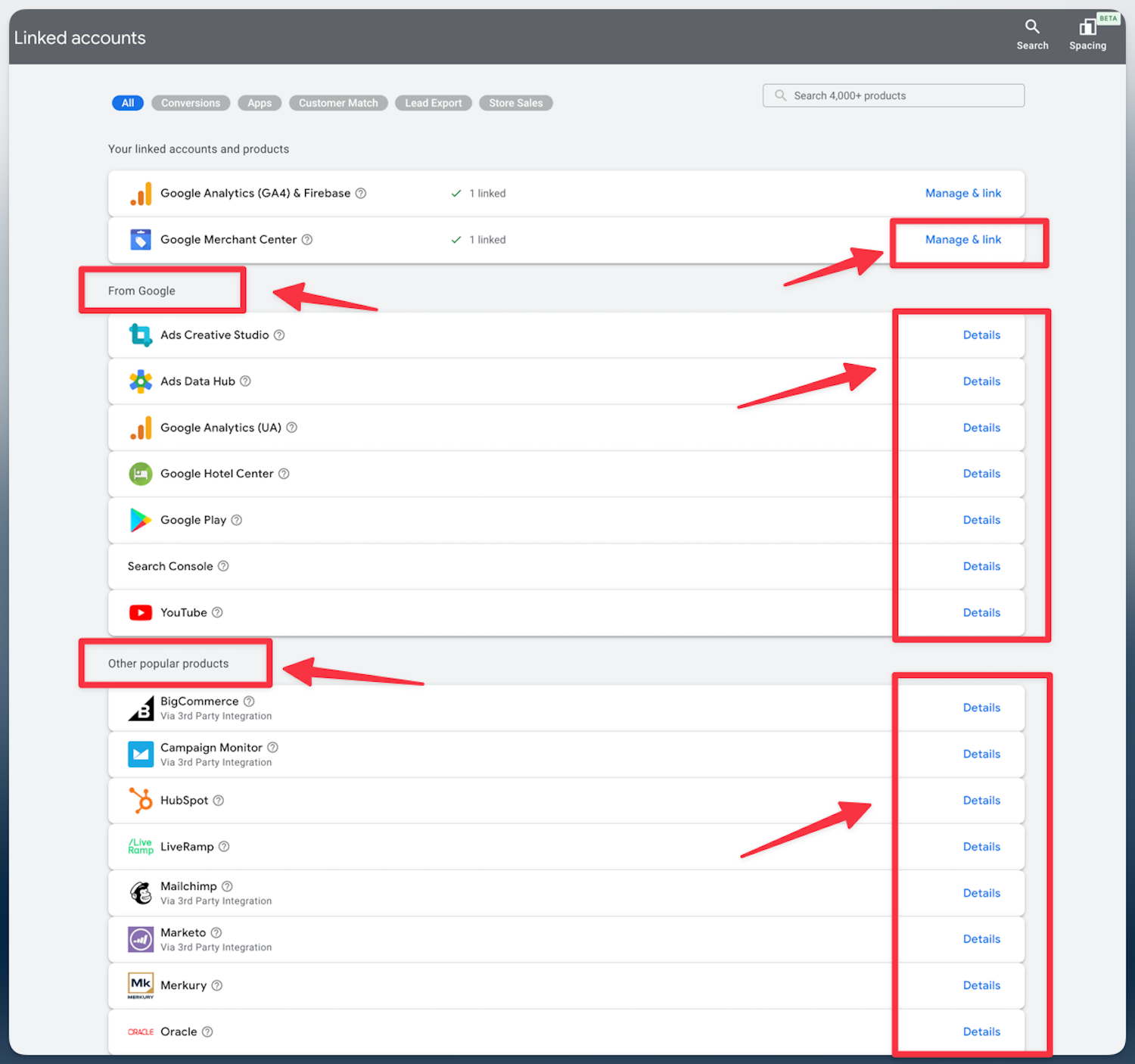Filter by Conversions chip
Image resolution: width=1135 pixels, height=1064 pixels.
191,104
